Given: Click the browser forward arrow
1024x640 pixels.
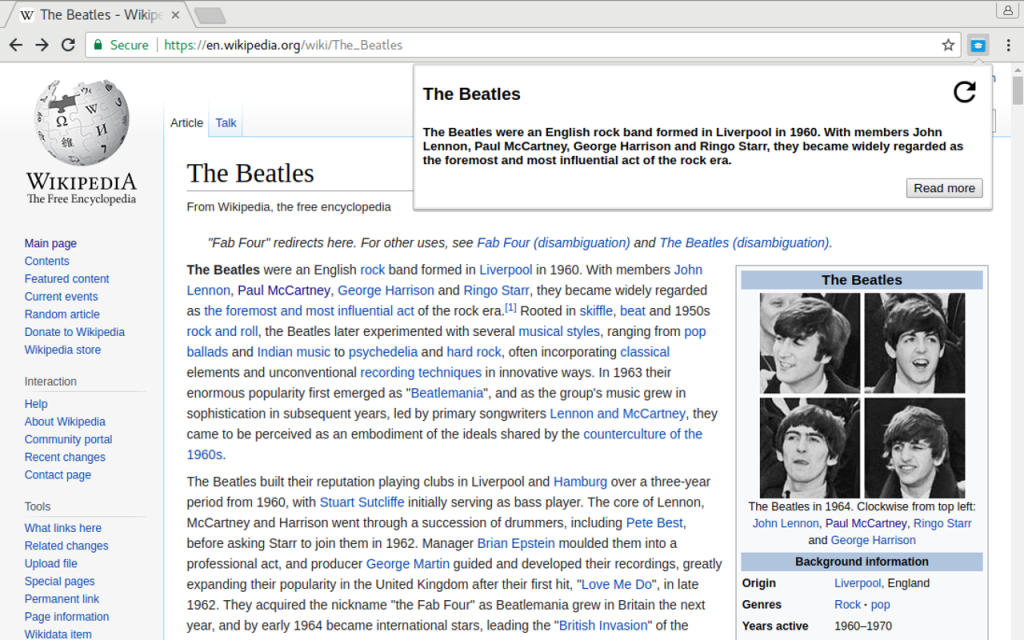Looking at the screenshot, I should (42, 45).
